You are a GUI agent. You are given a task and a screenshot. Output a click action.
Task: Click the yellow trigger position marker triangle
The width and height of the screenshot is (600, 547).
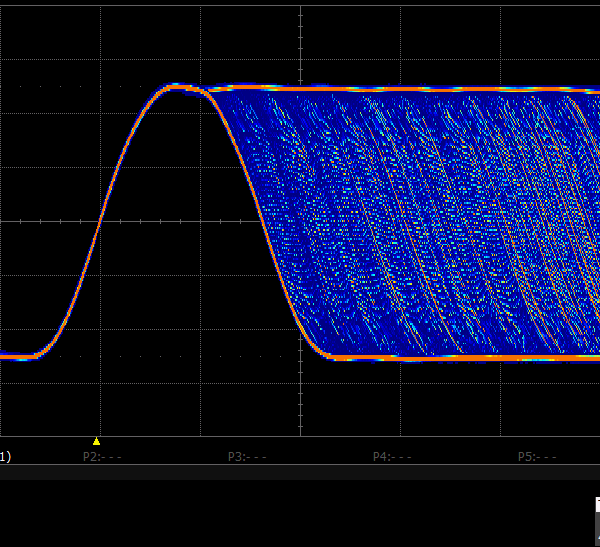pos(96,441)
